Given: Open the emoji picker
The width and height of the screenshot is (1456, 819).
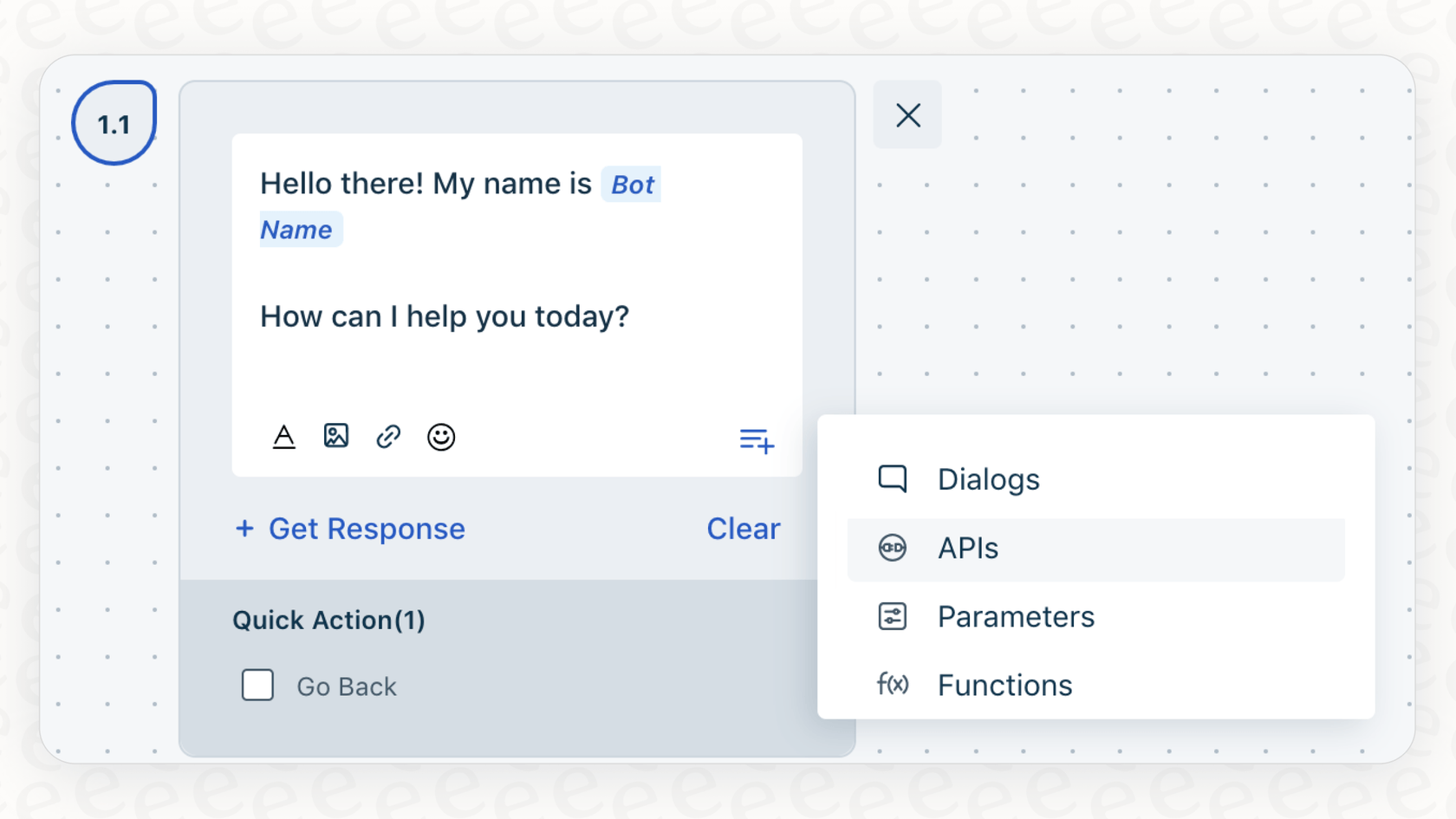Looking at the screenshot, I should pyautogui.click(x=441, y=437).
